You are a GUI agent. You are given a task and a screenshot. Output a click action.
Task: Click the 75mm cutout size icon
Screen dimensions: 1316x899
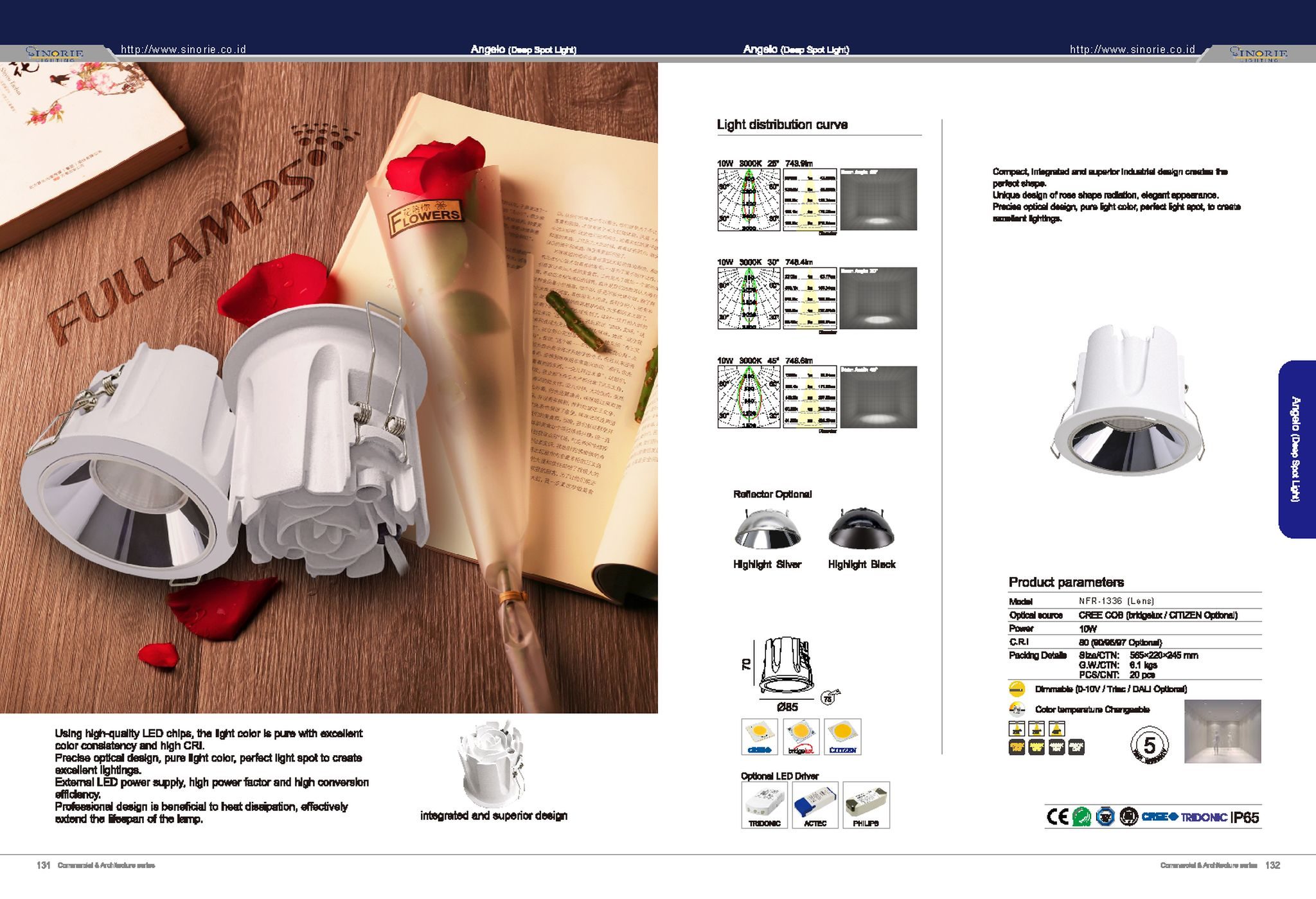829,699
